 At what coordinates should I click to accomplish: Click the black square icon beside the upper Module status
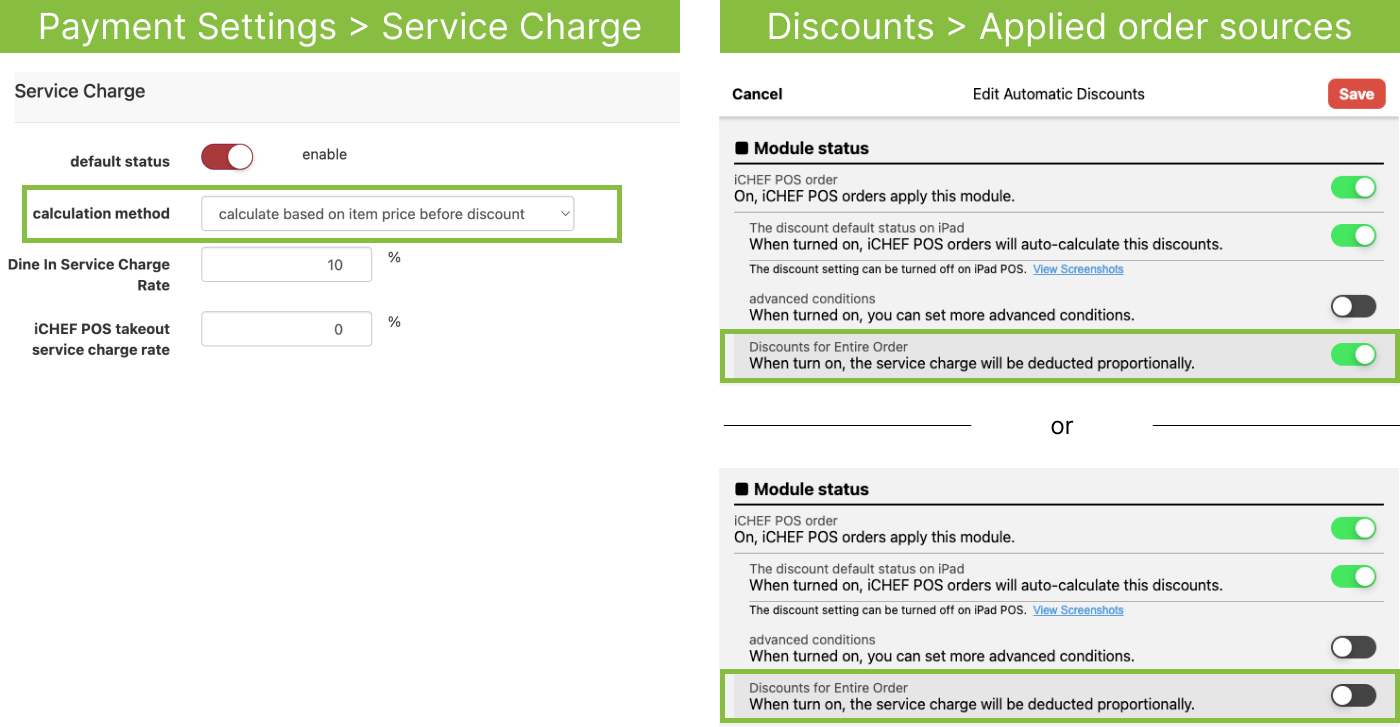742,148
